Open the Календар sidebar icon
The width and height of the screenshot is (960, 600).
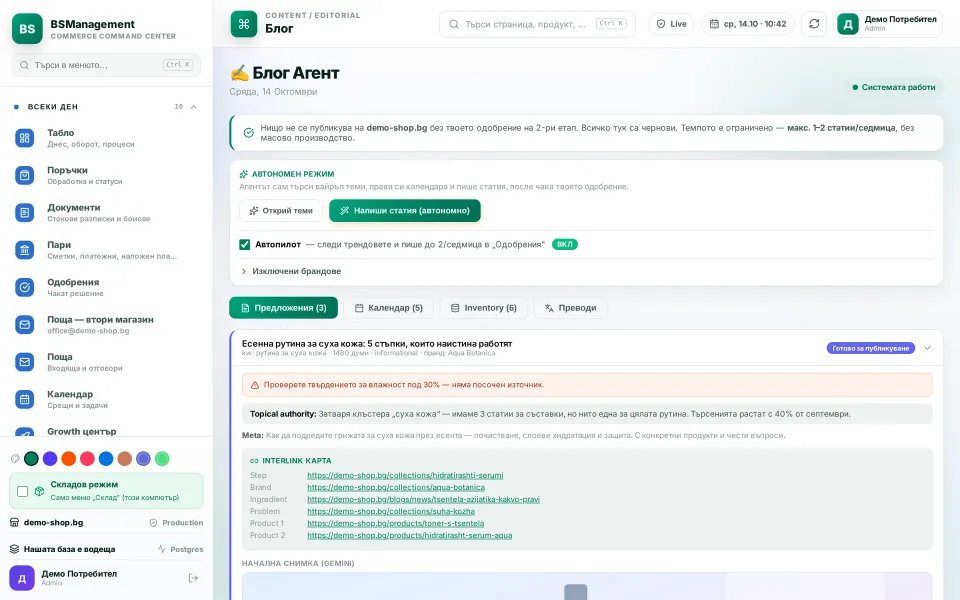click(x=24, y=399)
